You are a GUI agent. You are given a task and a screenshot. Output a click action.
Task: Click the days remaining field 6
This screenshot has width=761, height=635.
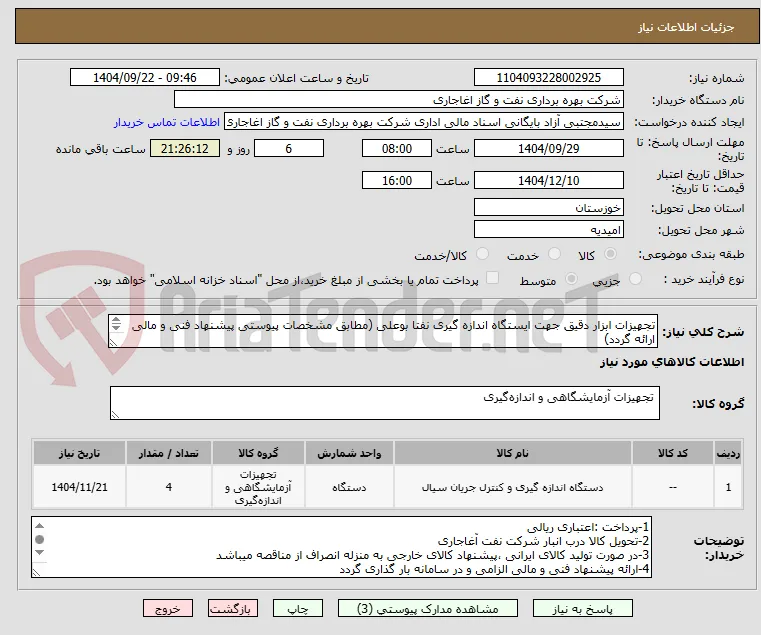[x=289, y=149]
